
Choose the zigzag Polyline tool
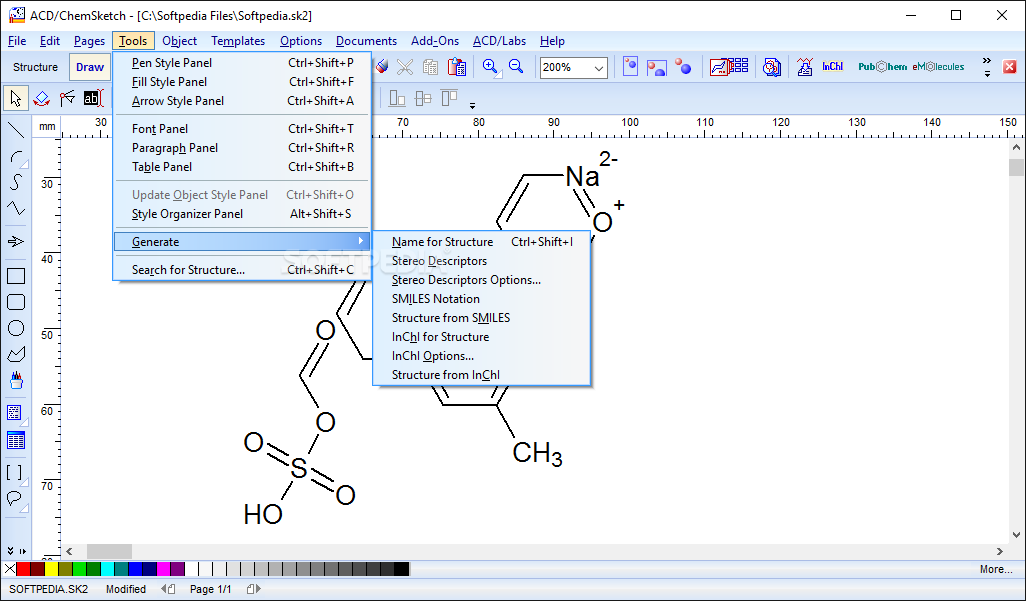[x=16, y=208]
